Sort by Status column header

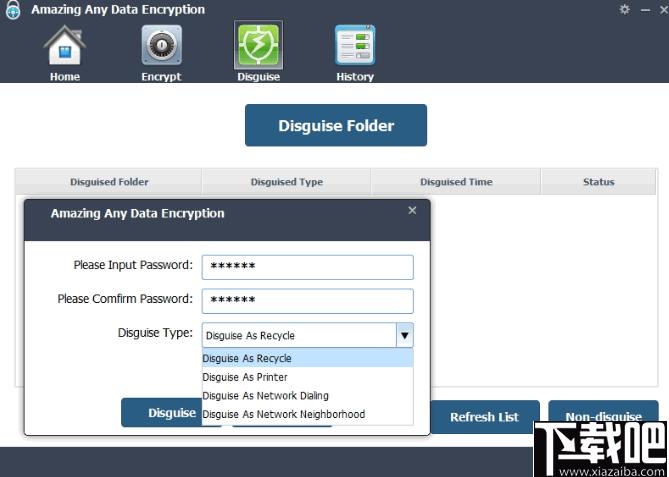click(x=599, y=182)
